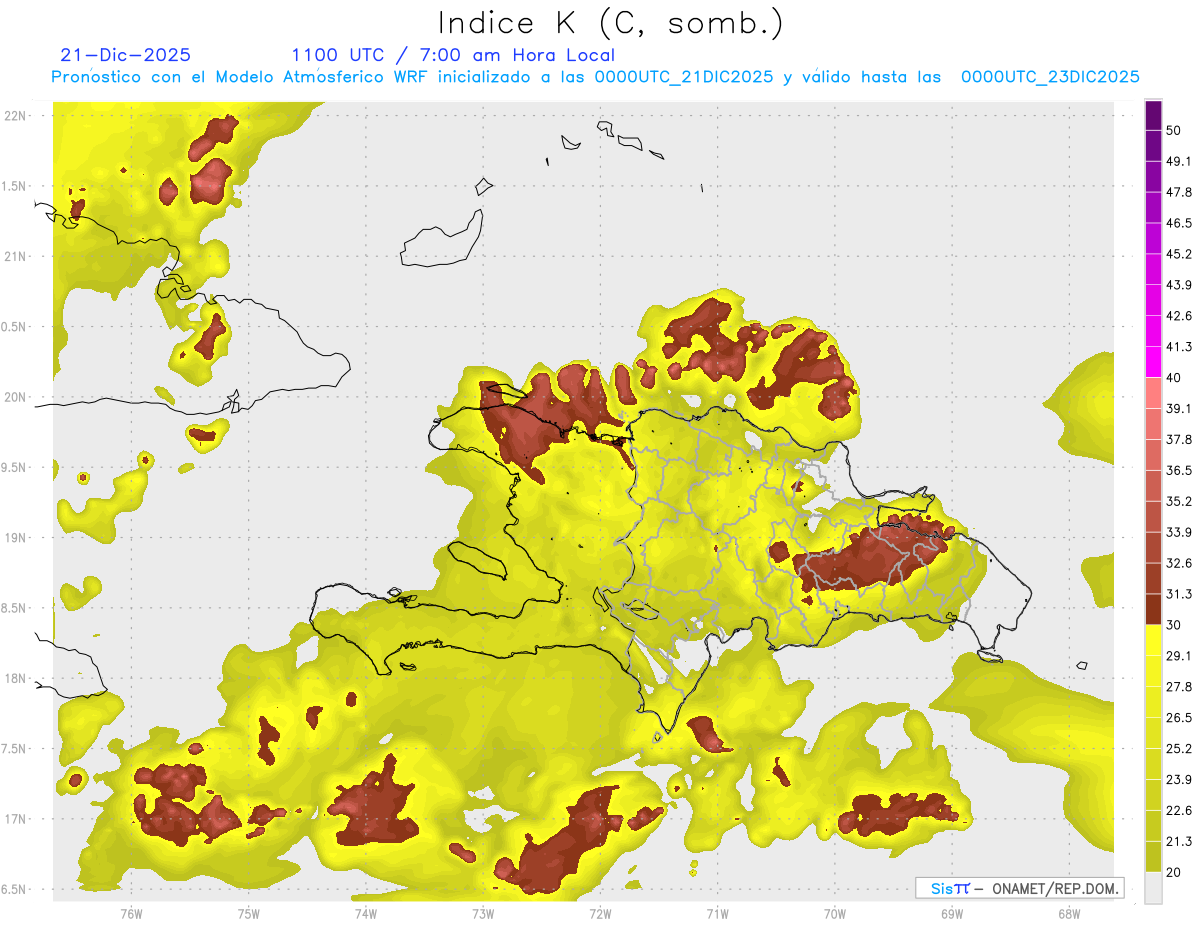Viewport: 1200px width, 927px height.
Task: Click the 70W longitude label
Action: (835, 914)
